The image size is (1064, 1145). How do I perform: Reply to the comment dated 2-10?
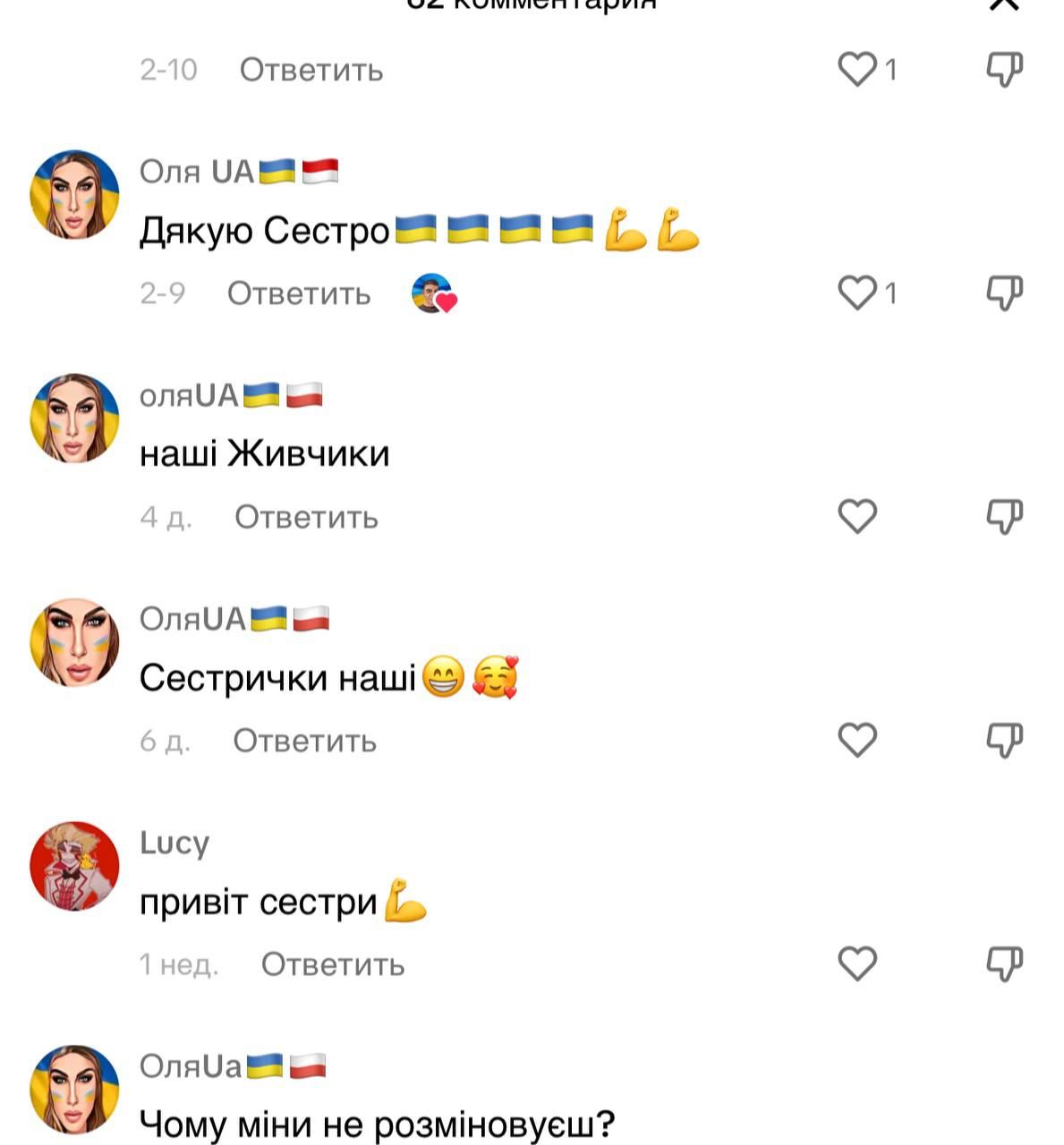tap(311, 70)
